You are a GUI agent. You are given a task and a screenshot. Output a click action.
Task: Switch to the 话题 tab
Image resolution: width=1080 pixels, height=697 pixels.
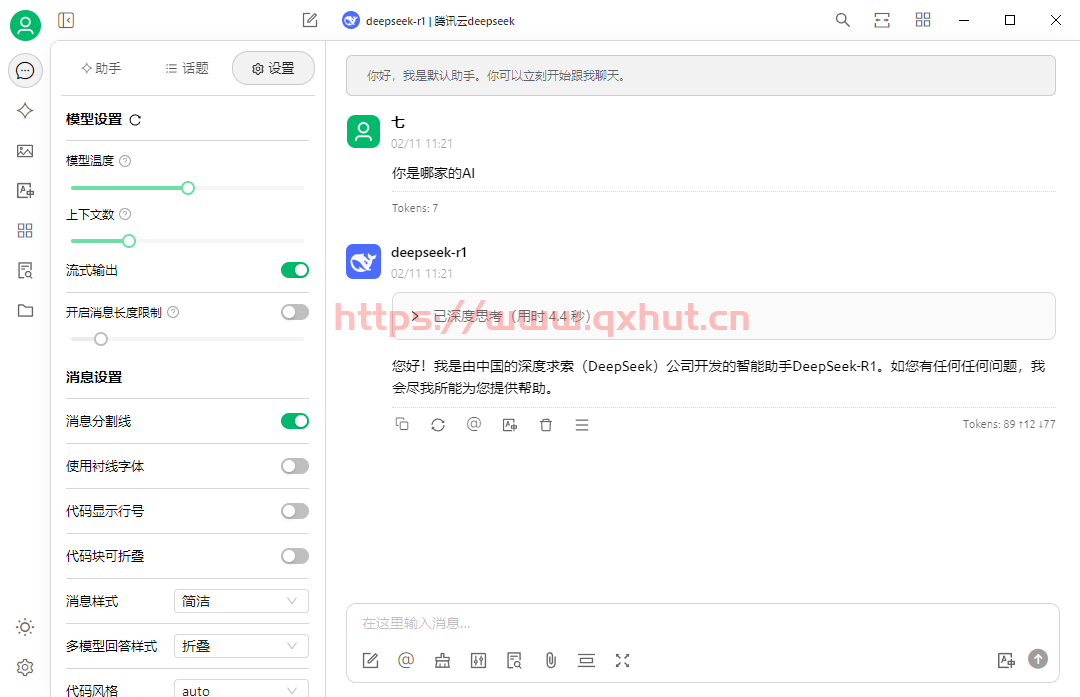[x=187, y=68]
